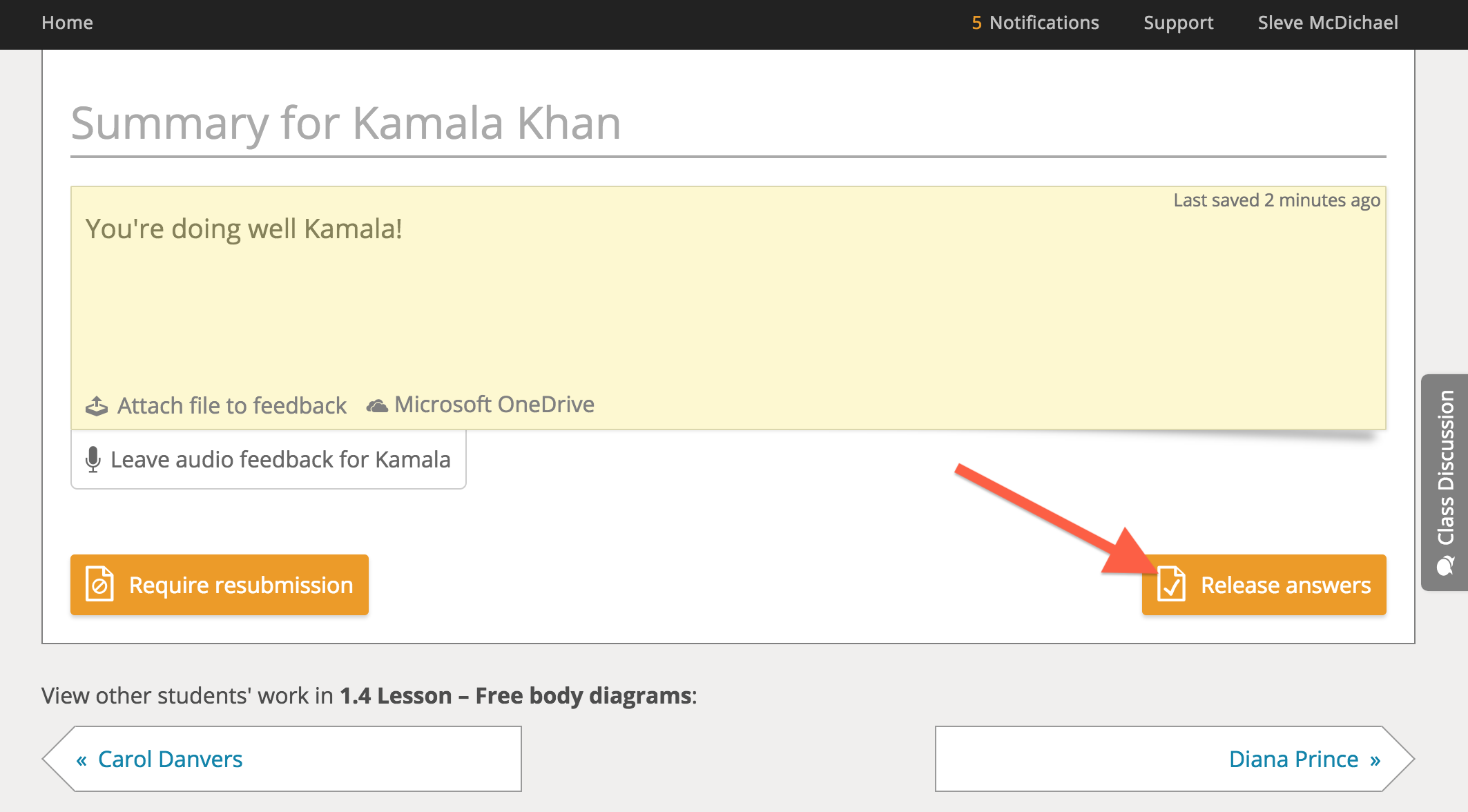This screenshot has width=1468, height=812.
Task: Click the right chevron beside Diana Prince
Action: pyautogui.click(x=1375, y=760)
